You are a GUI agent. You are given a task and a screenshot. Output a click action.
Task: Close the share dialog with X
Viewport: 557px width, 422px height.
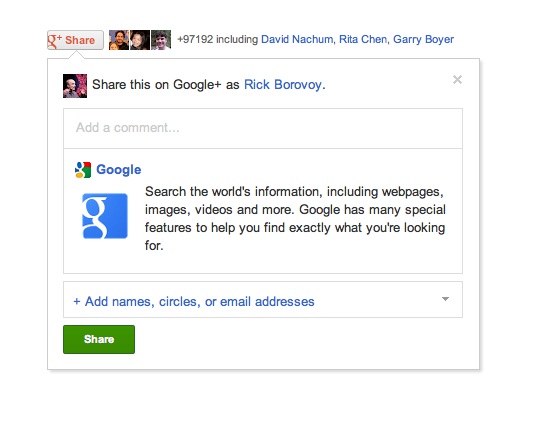coord(457,80)
